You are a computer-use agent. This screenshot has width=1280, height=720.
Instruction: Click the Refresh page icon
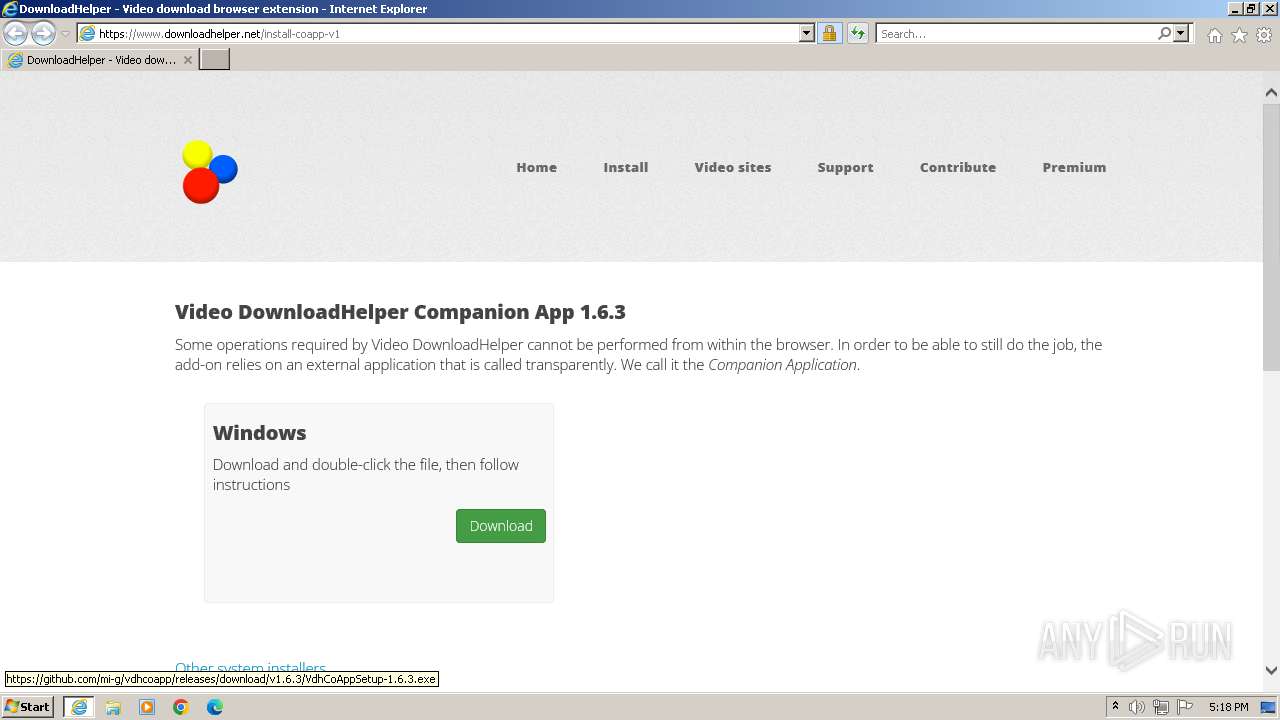(858, 33)
